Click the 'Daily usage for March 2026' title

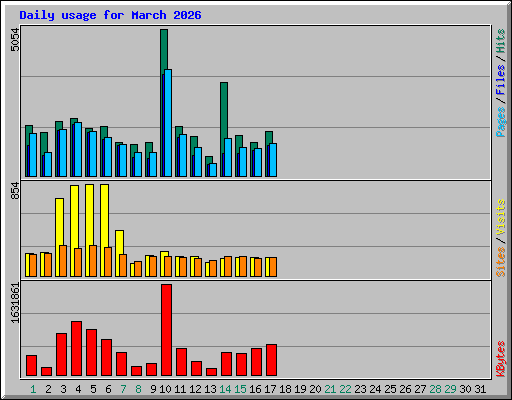point(110,15)
